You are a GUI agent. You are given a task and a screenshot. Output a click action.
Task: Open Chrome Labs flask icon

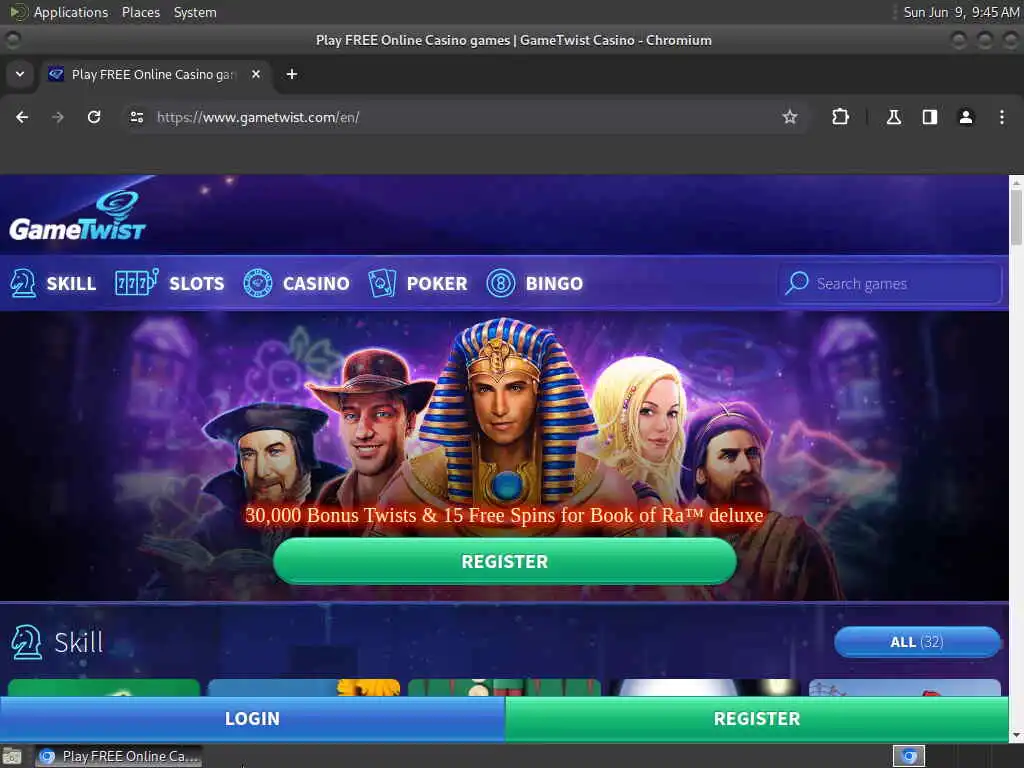893,117
